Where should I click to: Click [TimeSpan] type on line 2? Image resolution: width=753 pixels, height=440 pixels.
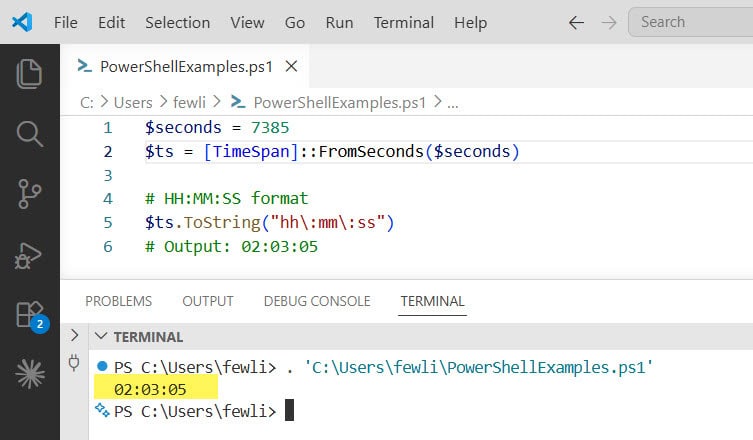coord(251,151)
